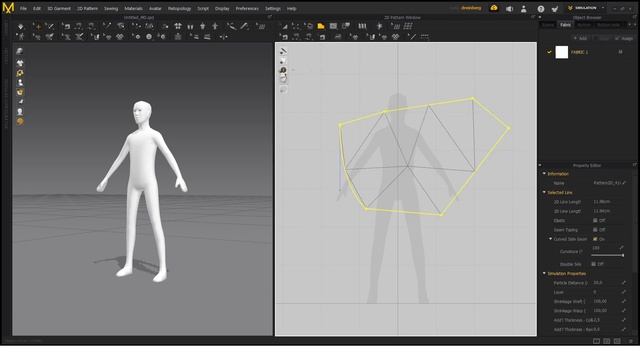This screenshot has height=360, width=640.
Task: Click the edit pencil beside Layer value
Action: click(x=624, y=292)
